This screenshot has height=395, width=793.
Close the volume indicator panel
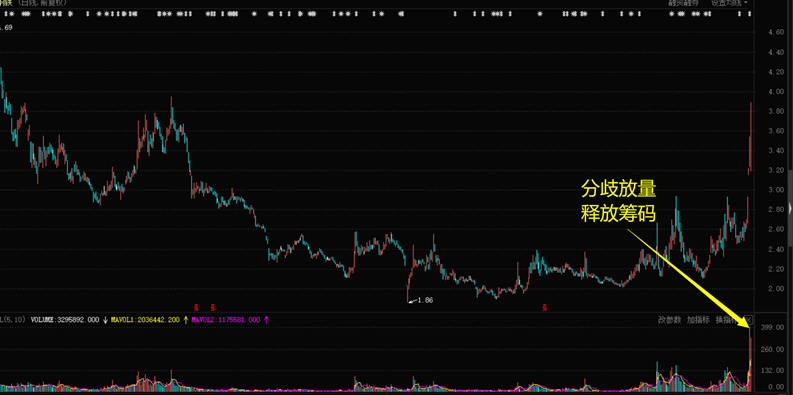click(x=749, y=320)
